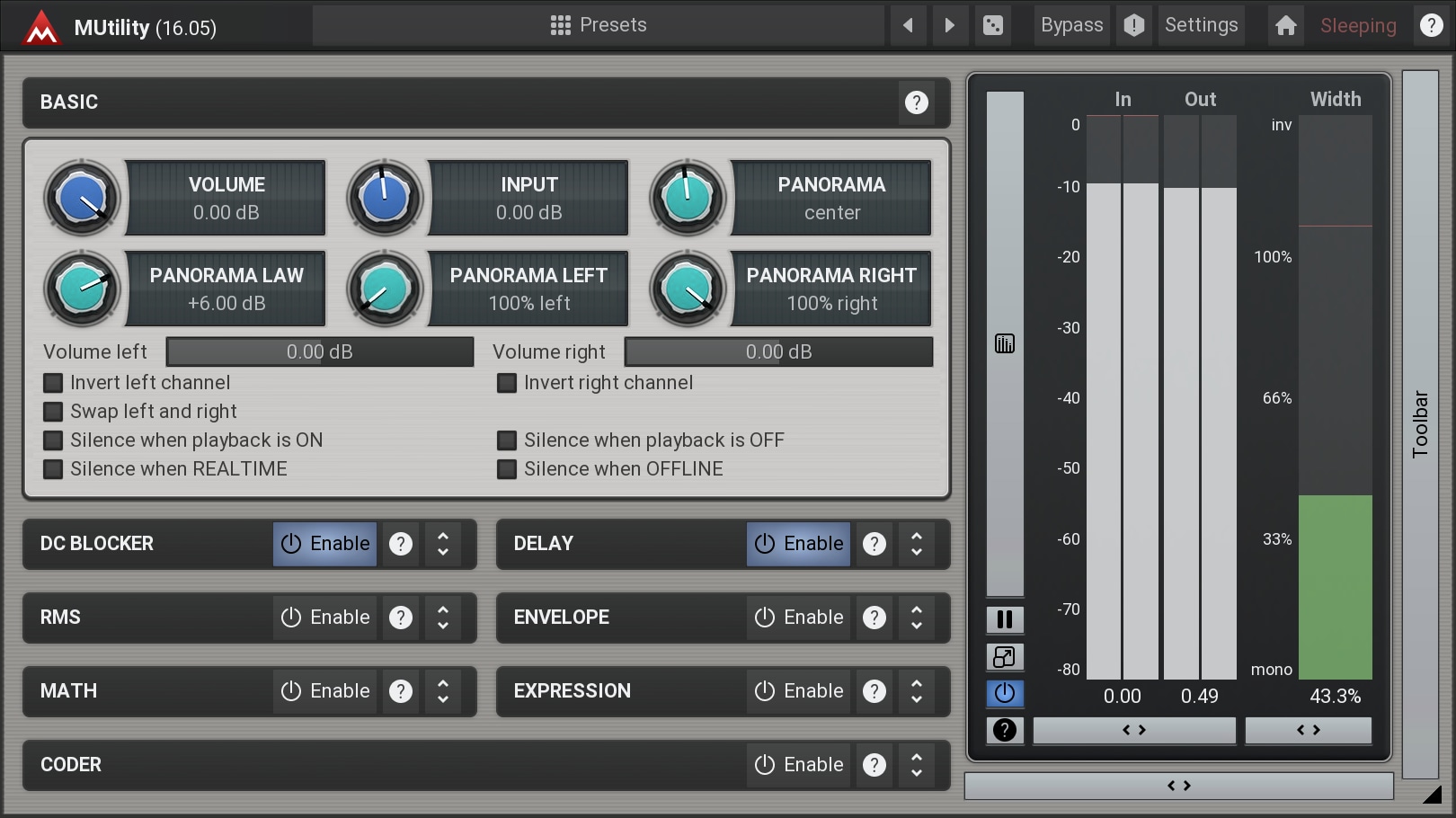Click the In/Out meters collapse arrows button

click(x=1134, y=731)
